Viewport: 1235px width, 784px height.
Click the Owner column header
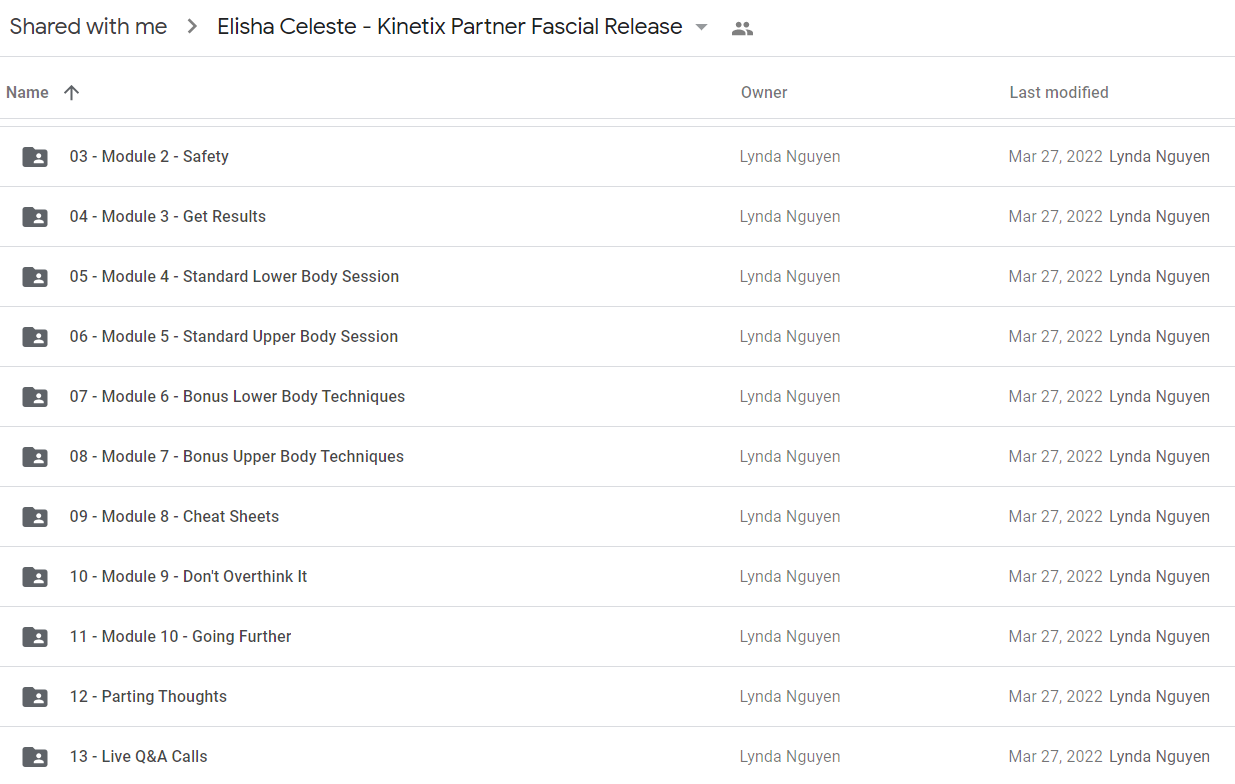(x=764, y=92)
